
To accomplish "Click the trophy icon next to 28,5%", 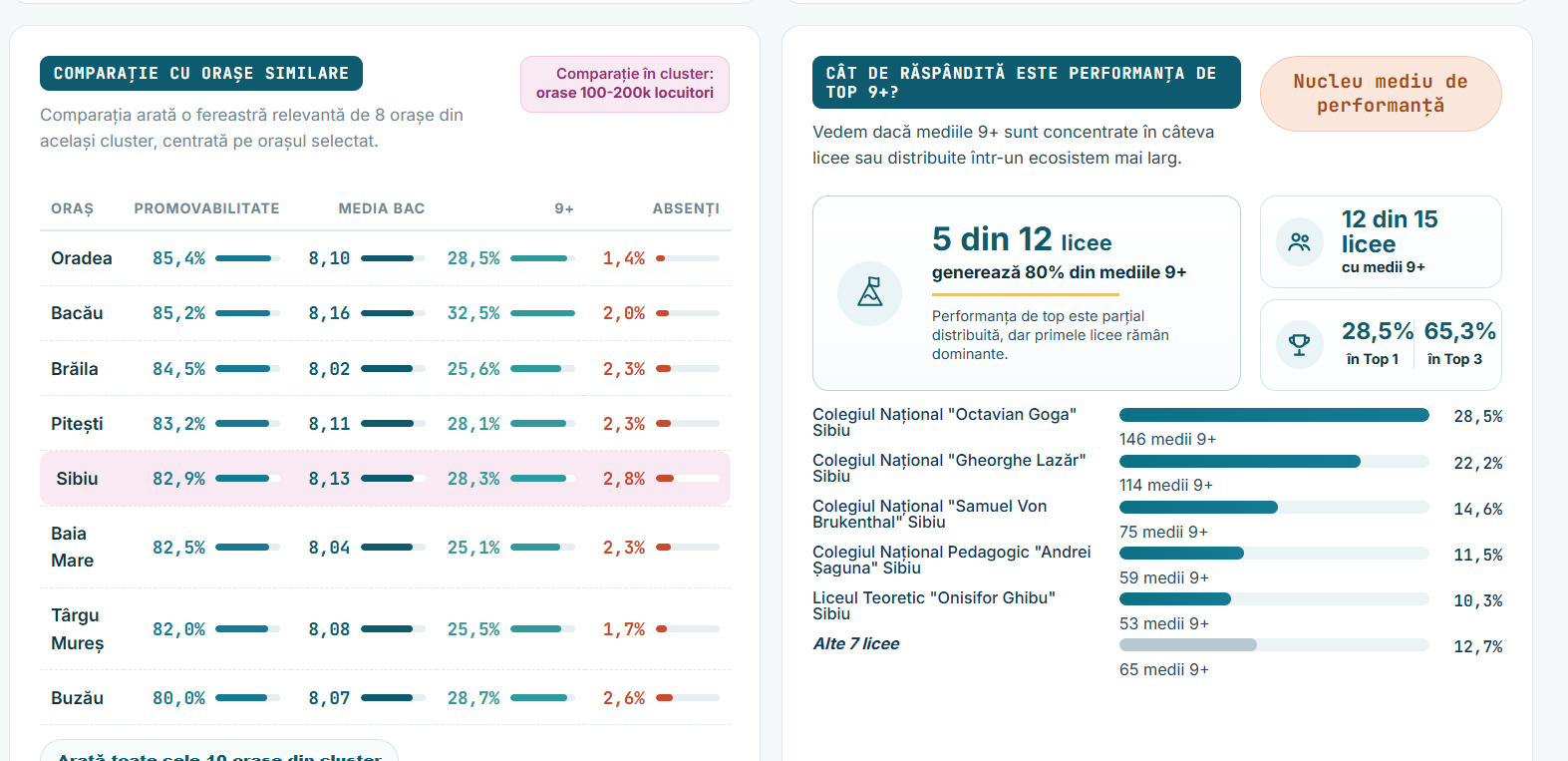I will 1300,344.
